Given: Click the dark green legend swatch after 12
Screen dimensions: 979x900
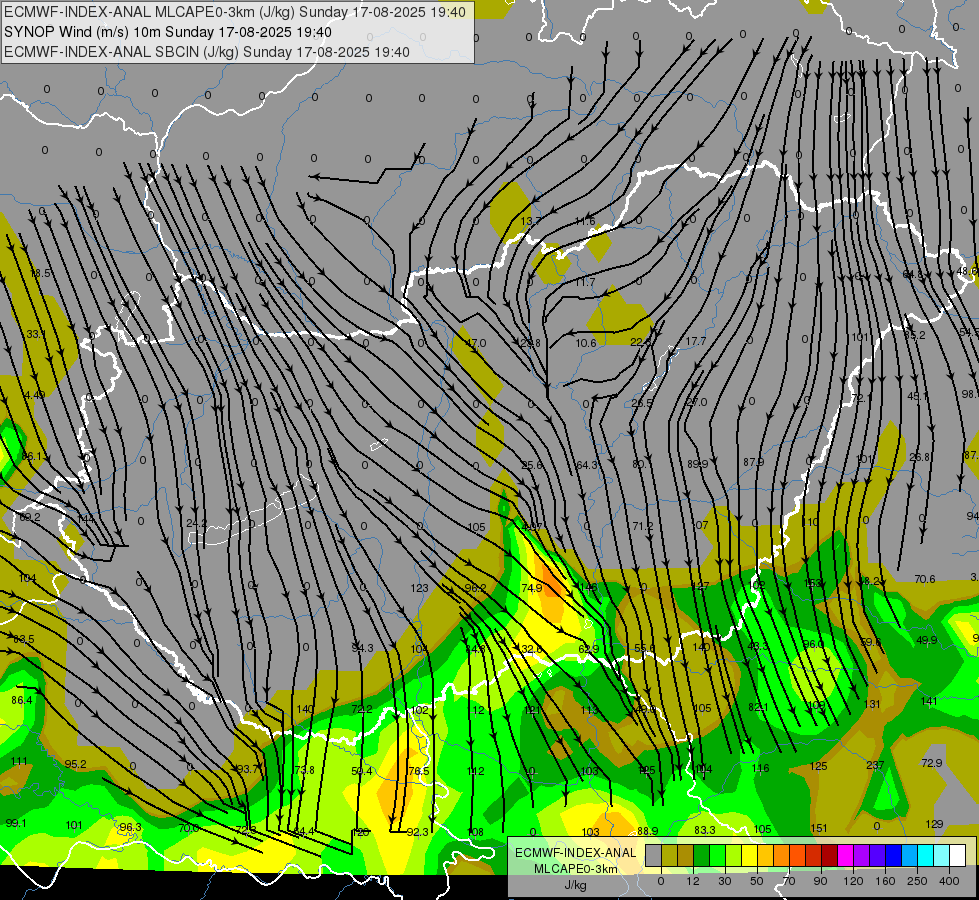Looking at the screenshot, I should 702,855.
